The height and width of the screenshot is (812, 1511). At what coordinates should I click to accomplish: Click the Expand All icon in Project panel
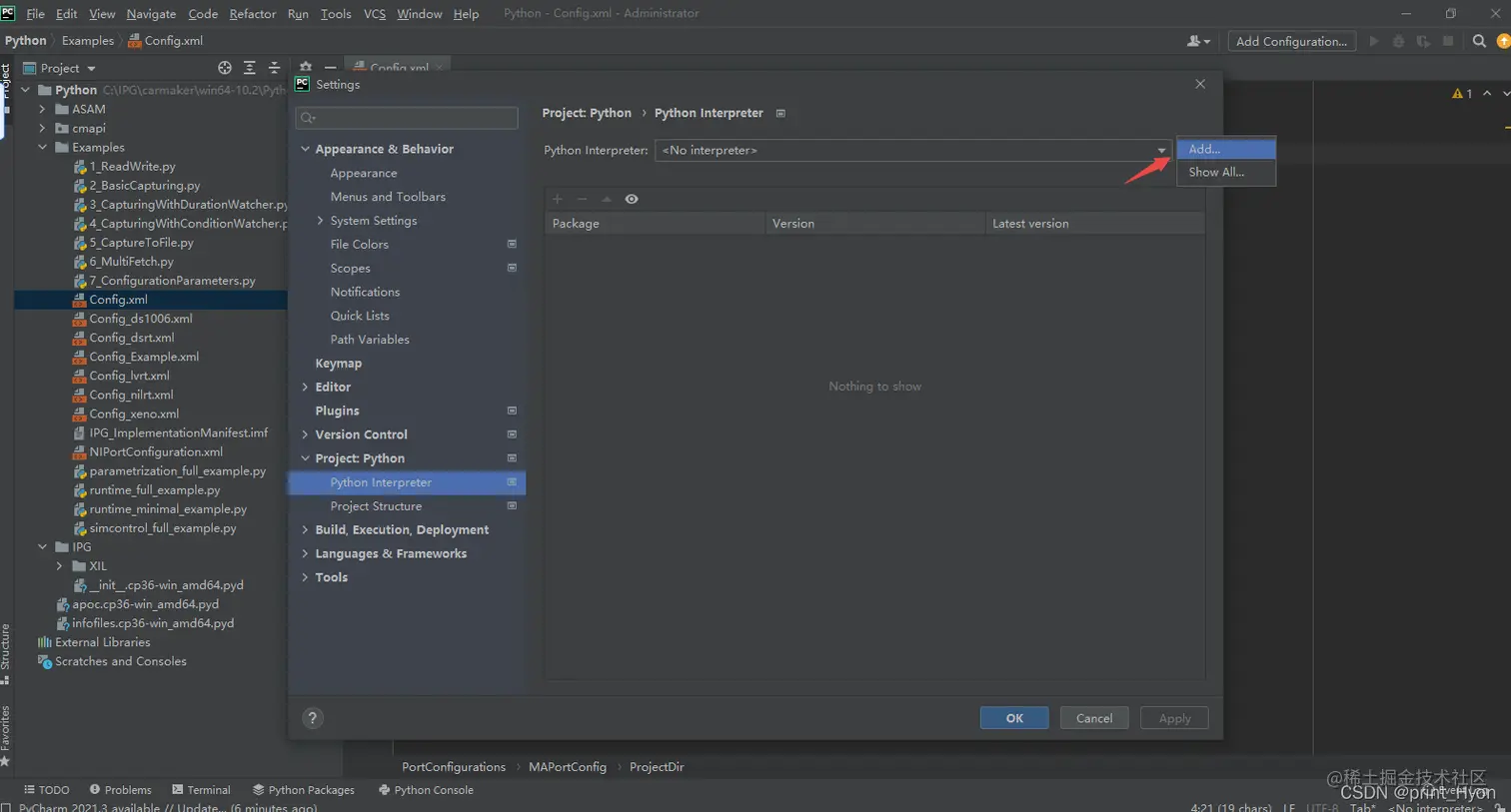pyautogui.click(x=250, y=68)
